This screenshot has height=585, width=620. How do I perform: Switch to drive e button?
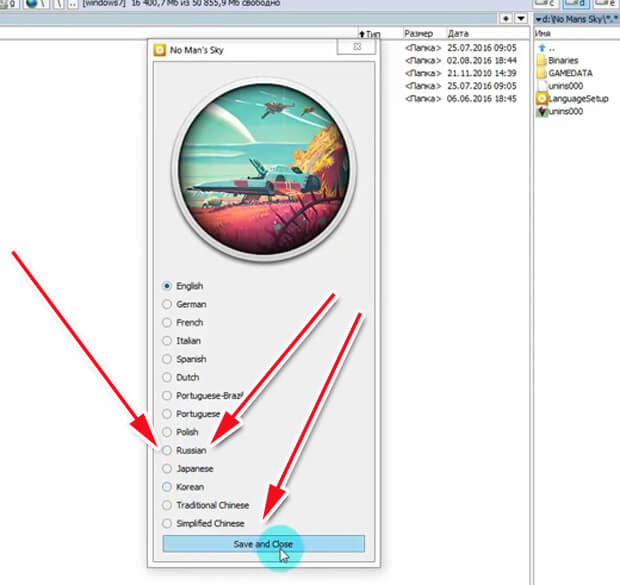click(x=606, y=3)
